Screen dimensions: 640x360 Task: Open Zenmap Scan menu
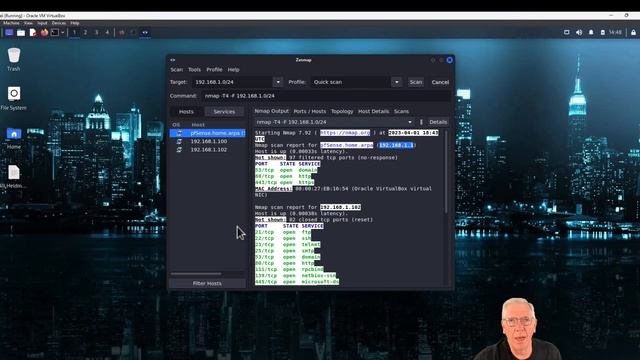[176, 70]
